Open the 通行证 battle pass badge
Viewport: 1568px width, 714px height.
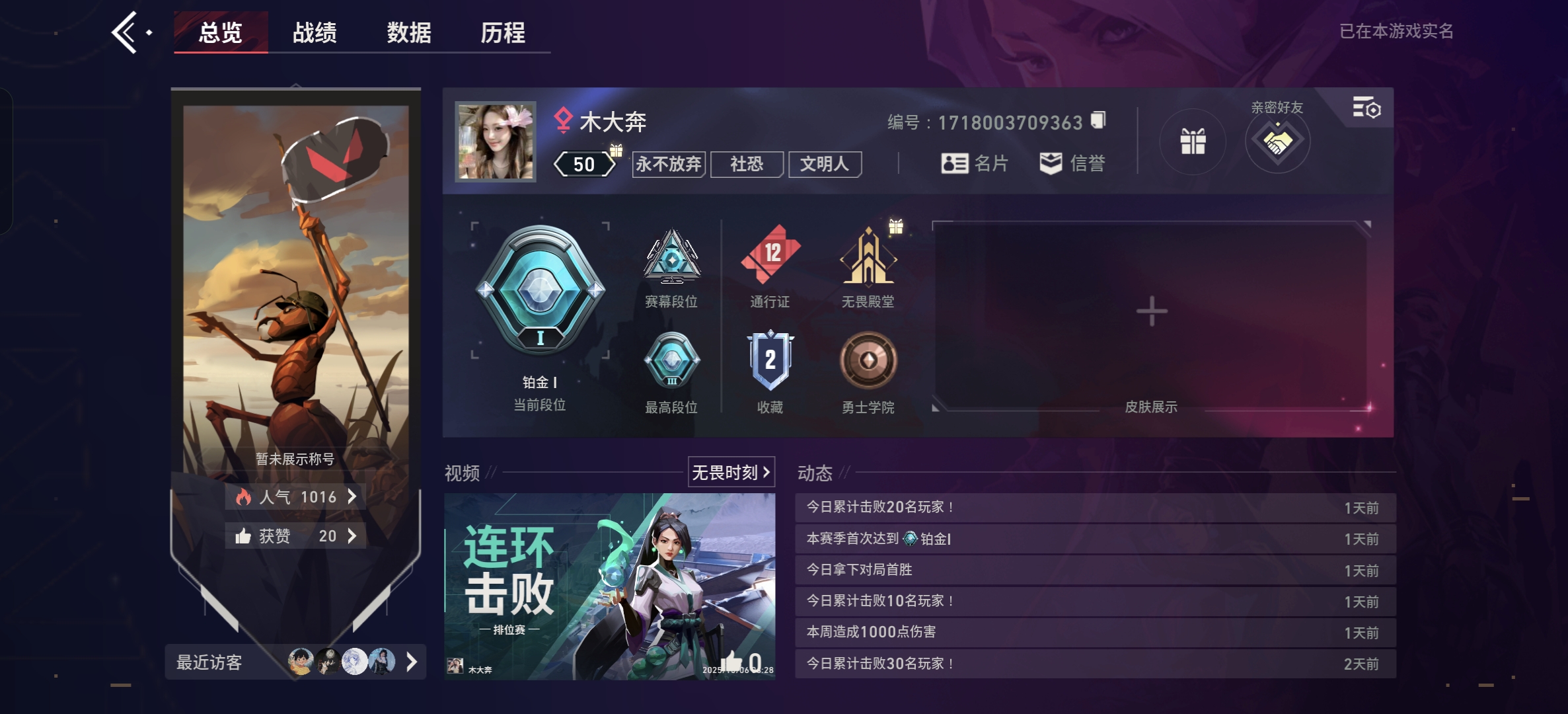[770, 254]
